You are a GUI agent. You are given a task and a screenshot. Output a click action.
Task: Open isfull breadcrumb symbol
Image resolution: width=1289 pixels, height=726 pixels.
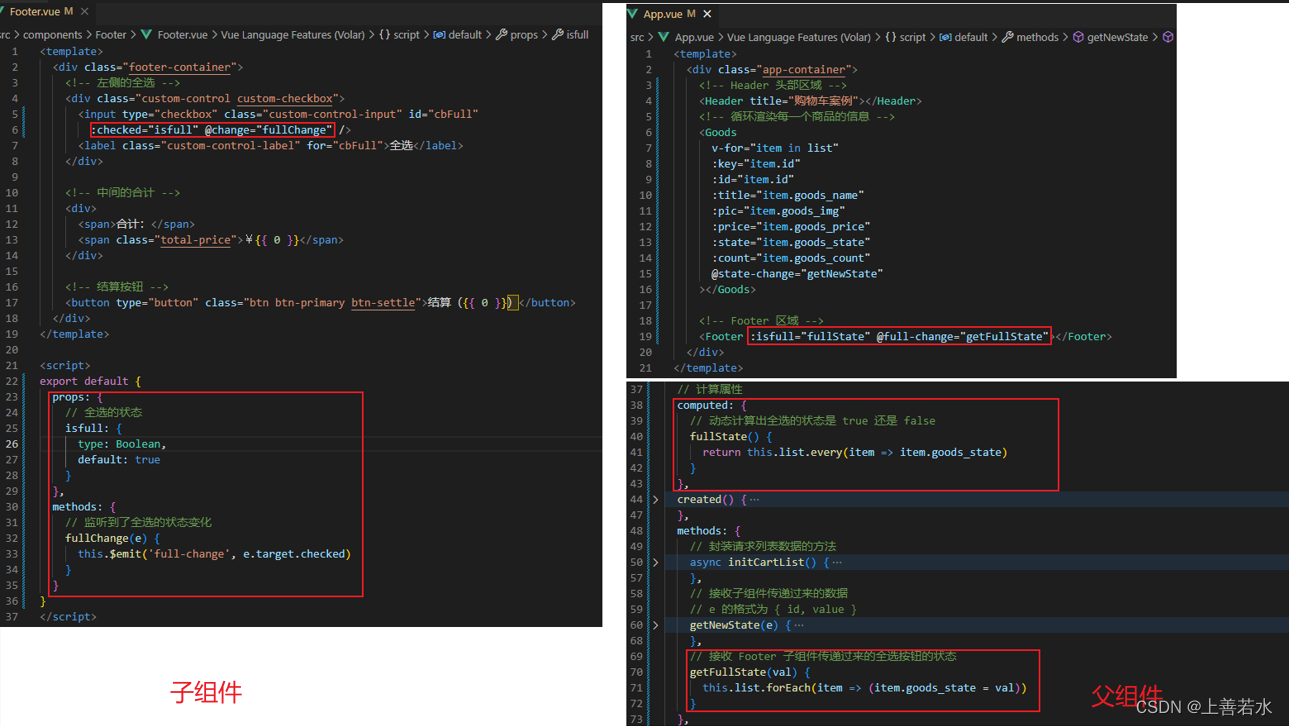click(577, 34)
